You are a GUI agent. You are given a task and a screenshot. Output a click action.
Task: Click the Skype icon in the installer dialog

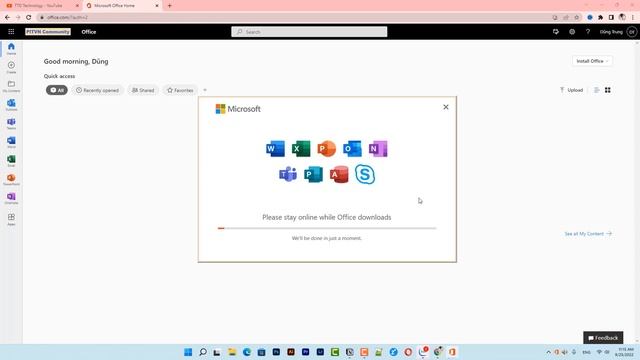[365, 174]
